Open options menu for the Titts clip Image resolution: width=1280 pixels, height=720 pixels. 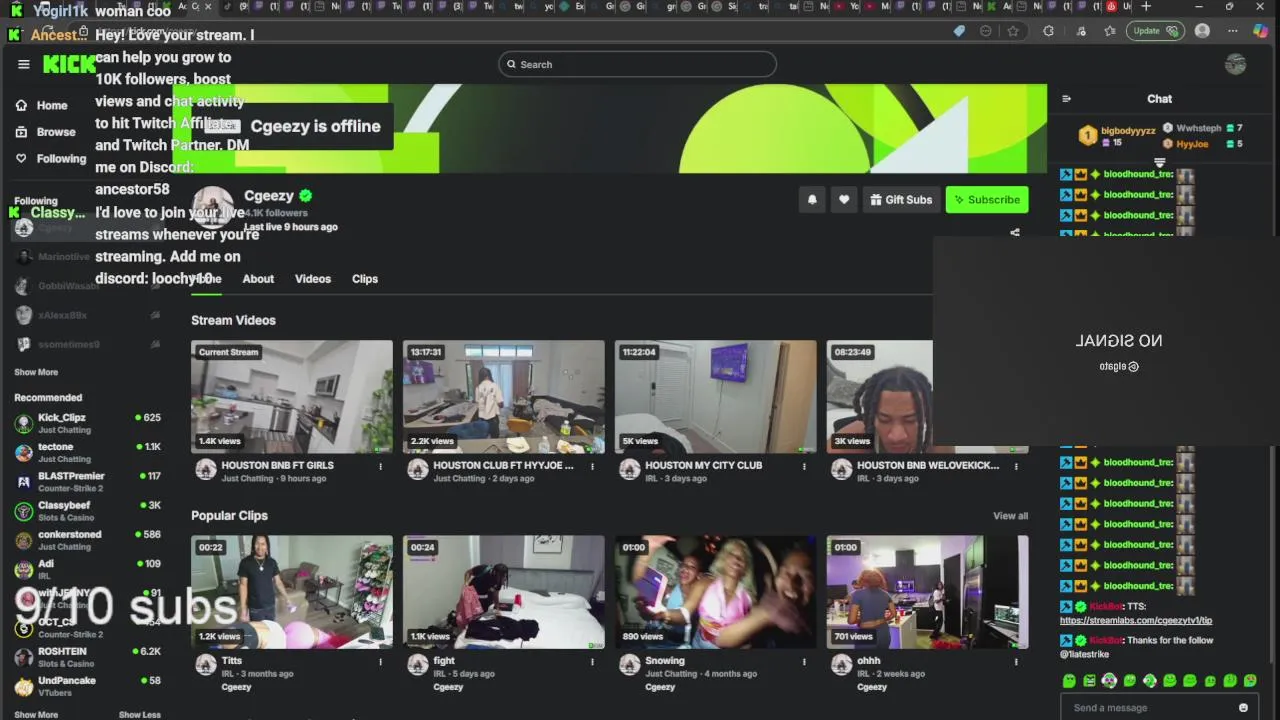click(380, 661)
